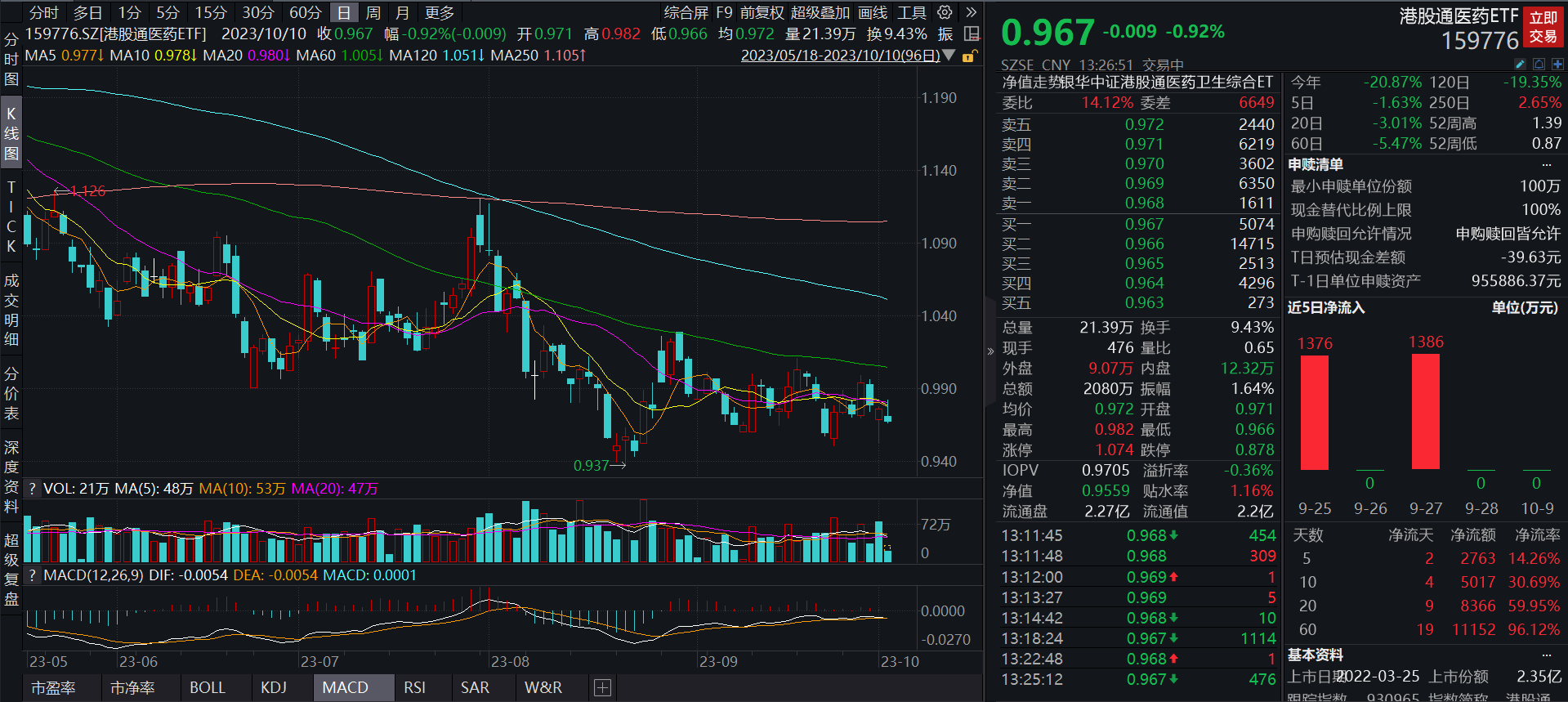Select the 月 monthly period

pos(402,12)
